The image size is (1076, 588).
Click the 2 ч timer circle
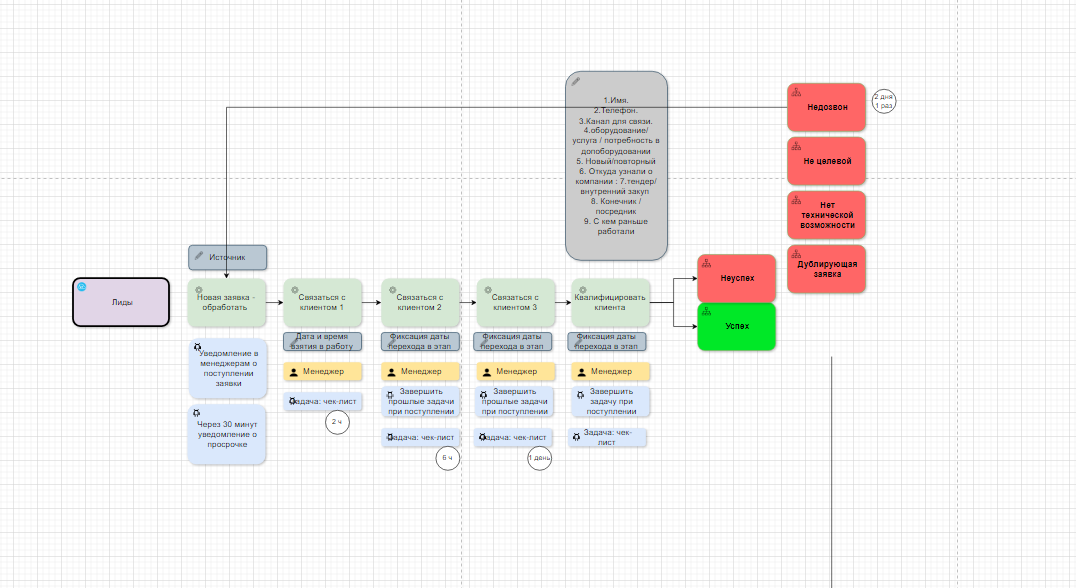(337, 422)
